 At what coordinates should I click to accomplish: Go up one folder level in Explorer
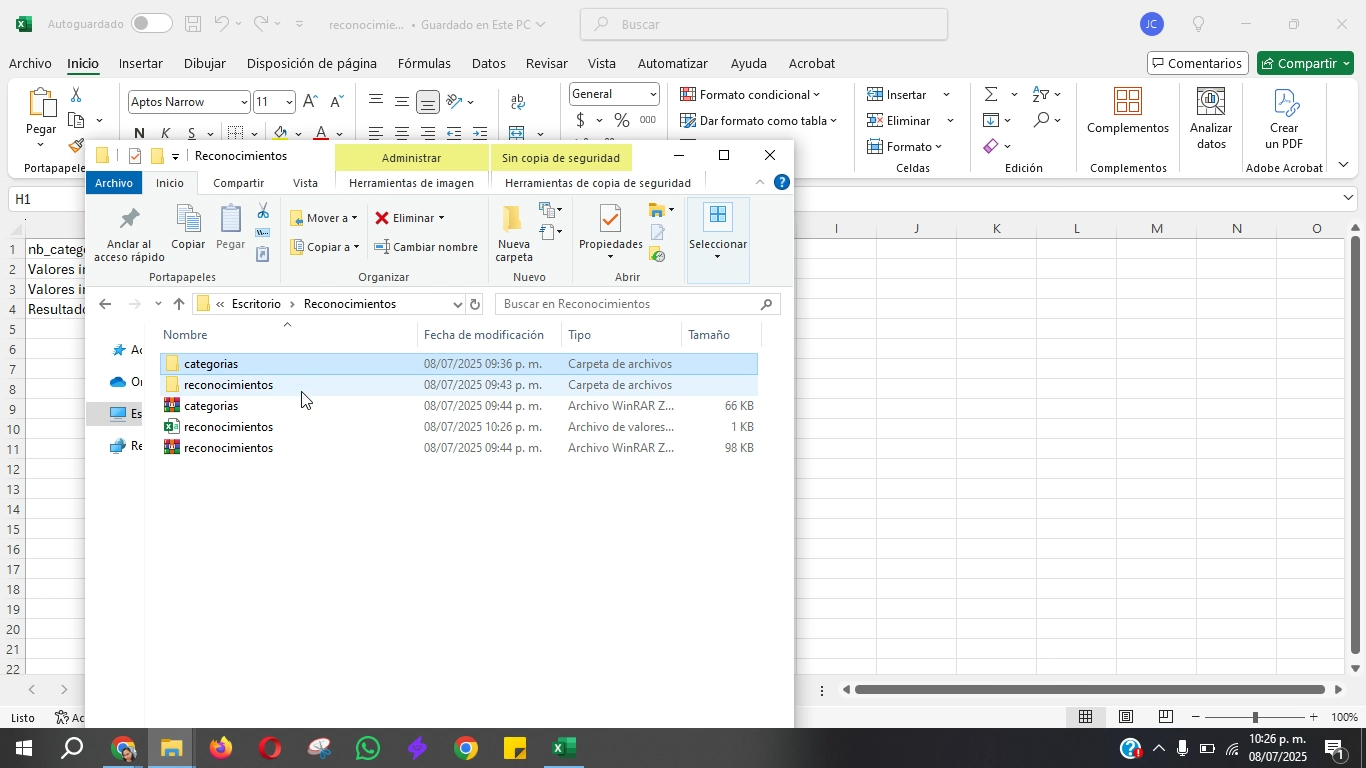(179, 304)
